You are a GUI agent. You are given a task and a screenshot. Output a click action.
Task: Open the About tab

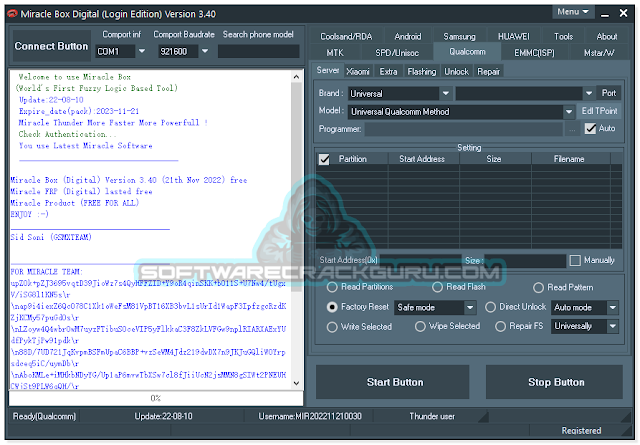point(607,37)
